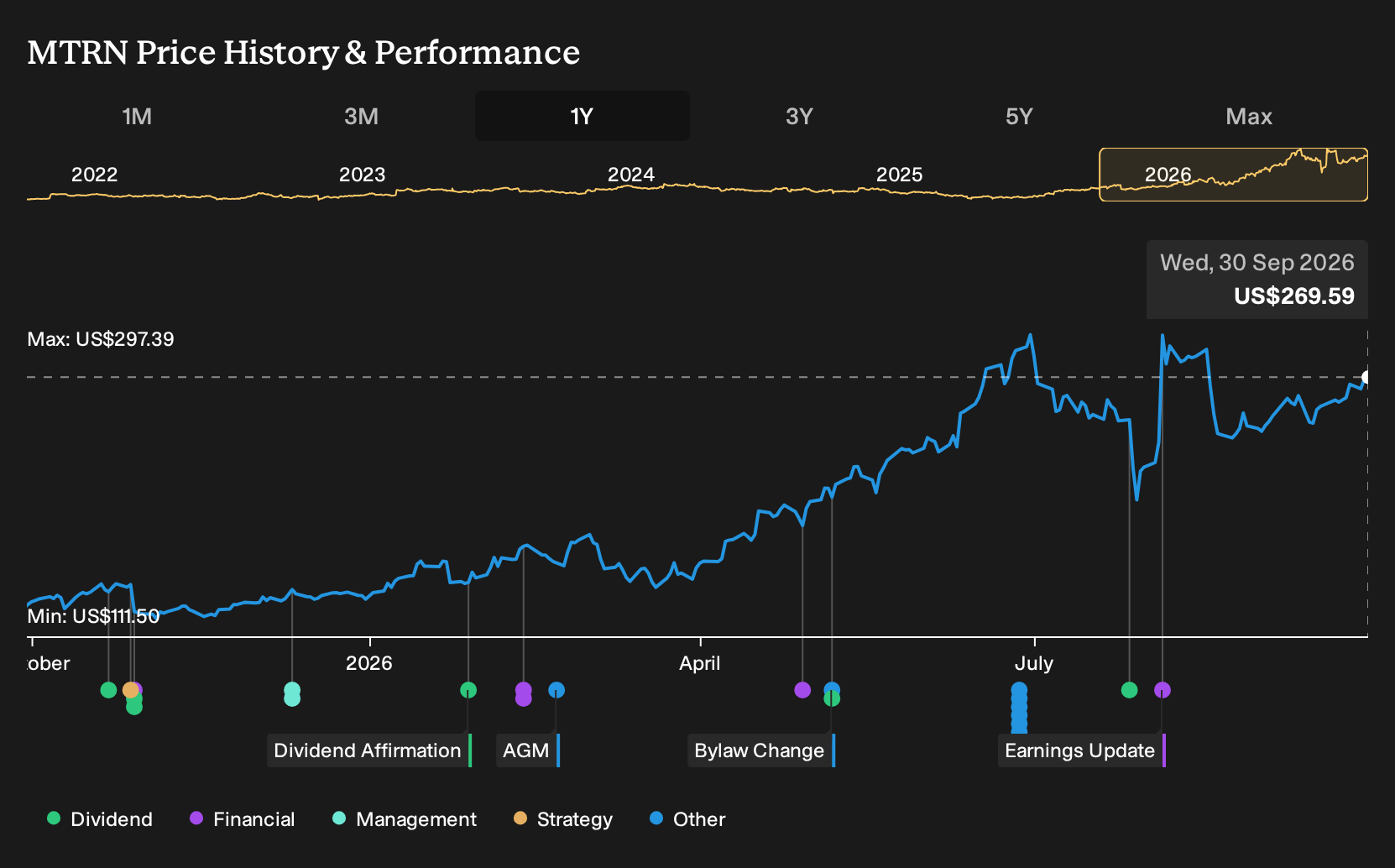Click the Max: US$297.39 label
Image resolution: width=1395 pixels, height=868 pixels.
(x=101, y=339)
